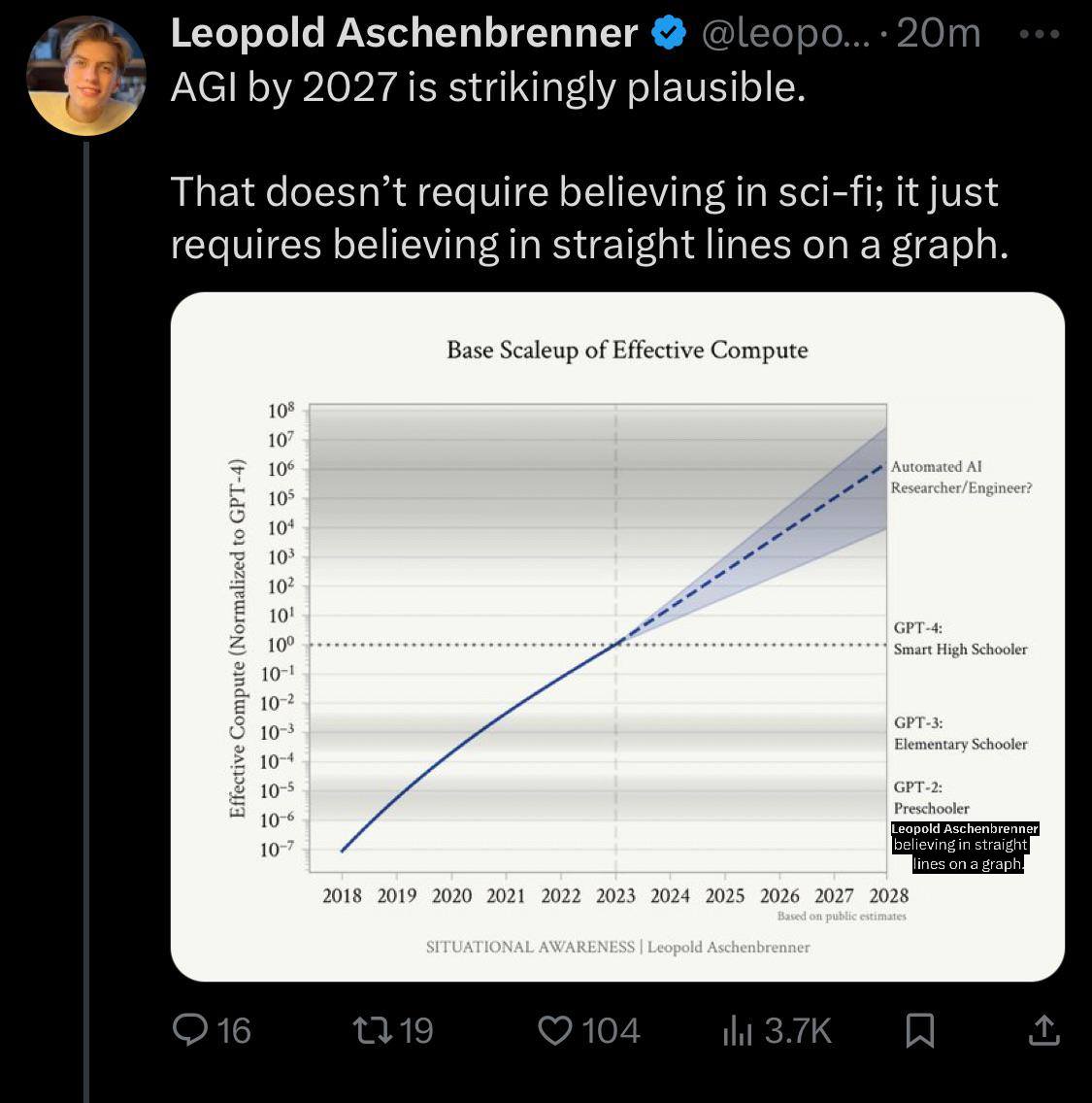Click the reply count 16
The width and height of the screenshot is (1092, 1103).
click(234, 1030)
